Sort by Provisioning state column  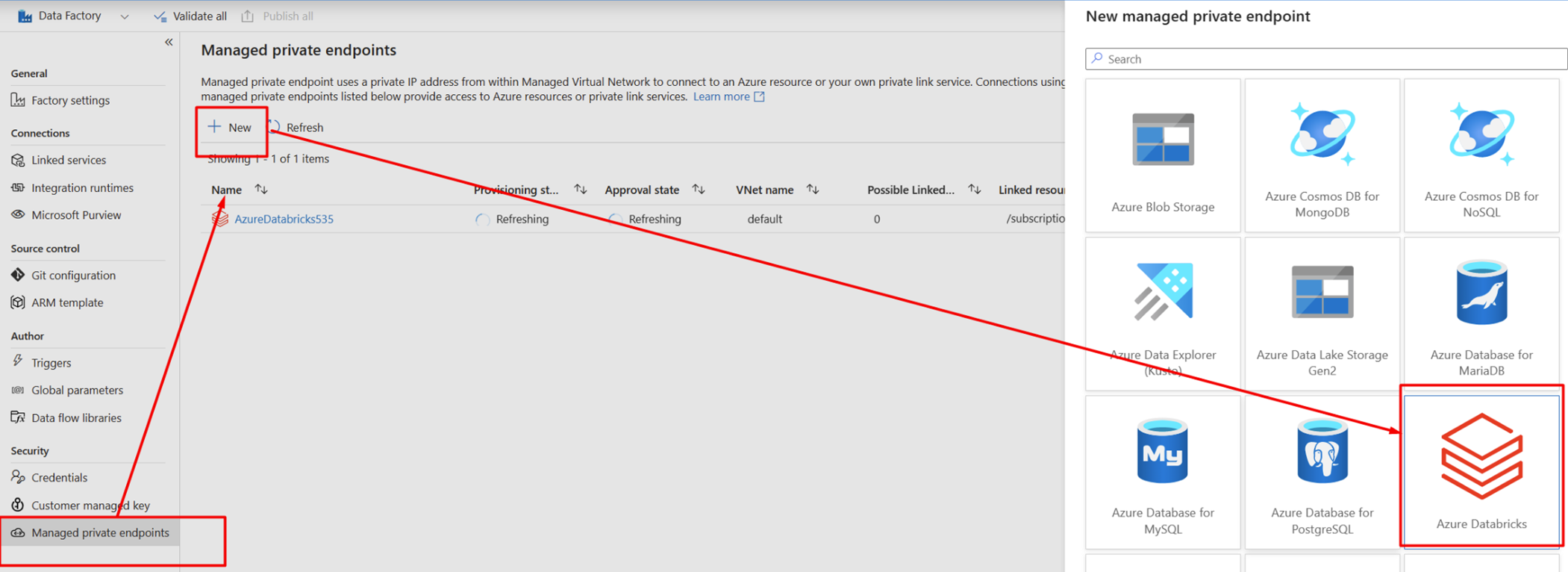click(581, 190)
